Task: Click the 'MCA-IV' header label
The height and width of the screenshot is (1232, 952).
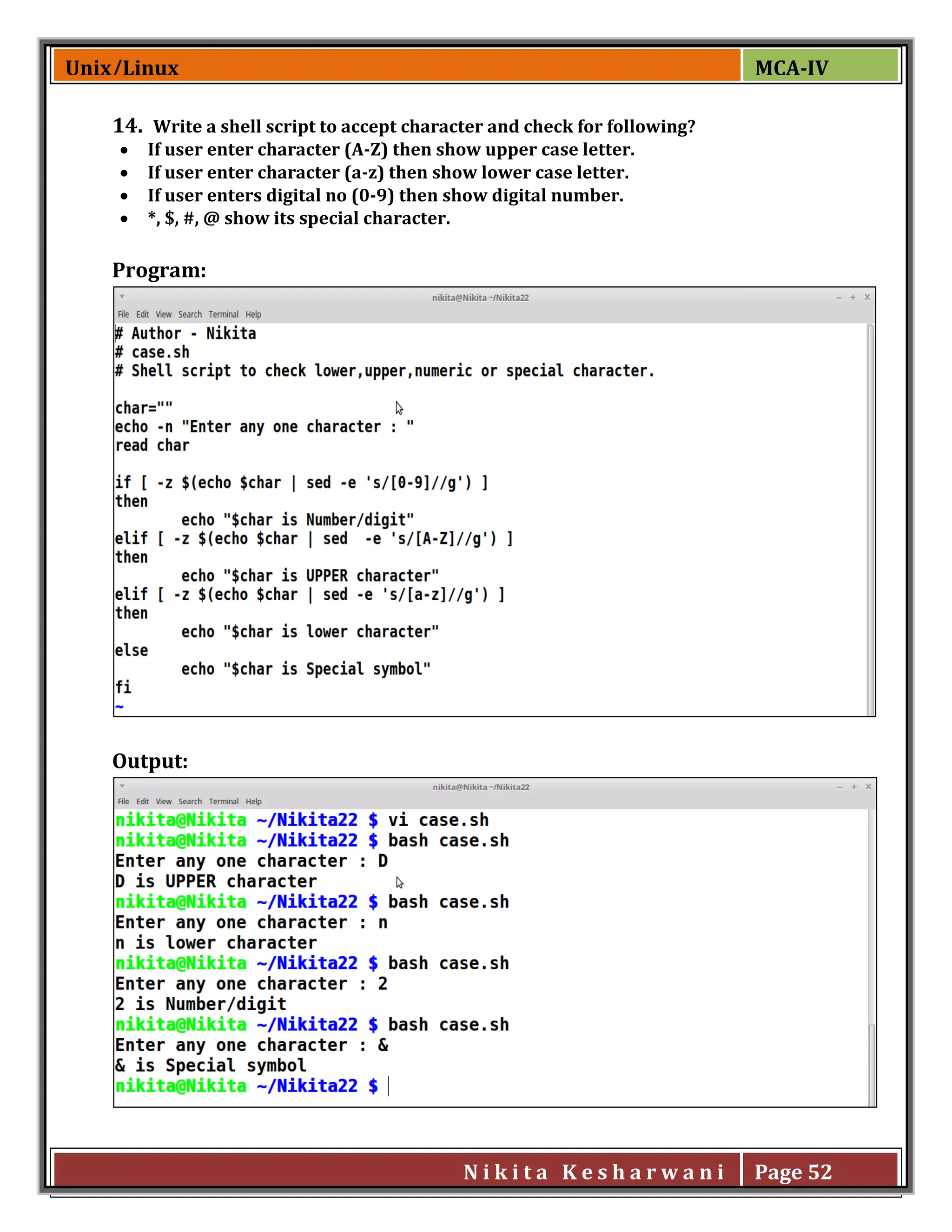Action: tap(791, 68)
